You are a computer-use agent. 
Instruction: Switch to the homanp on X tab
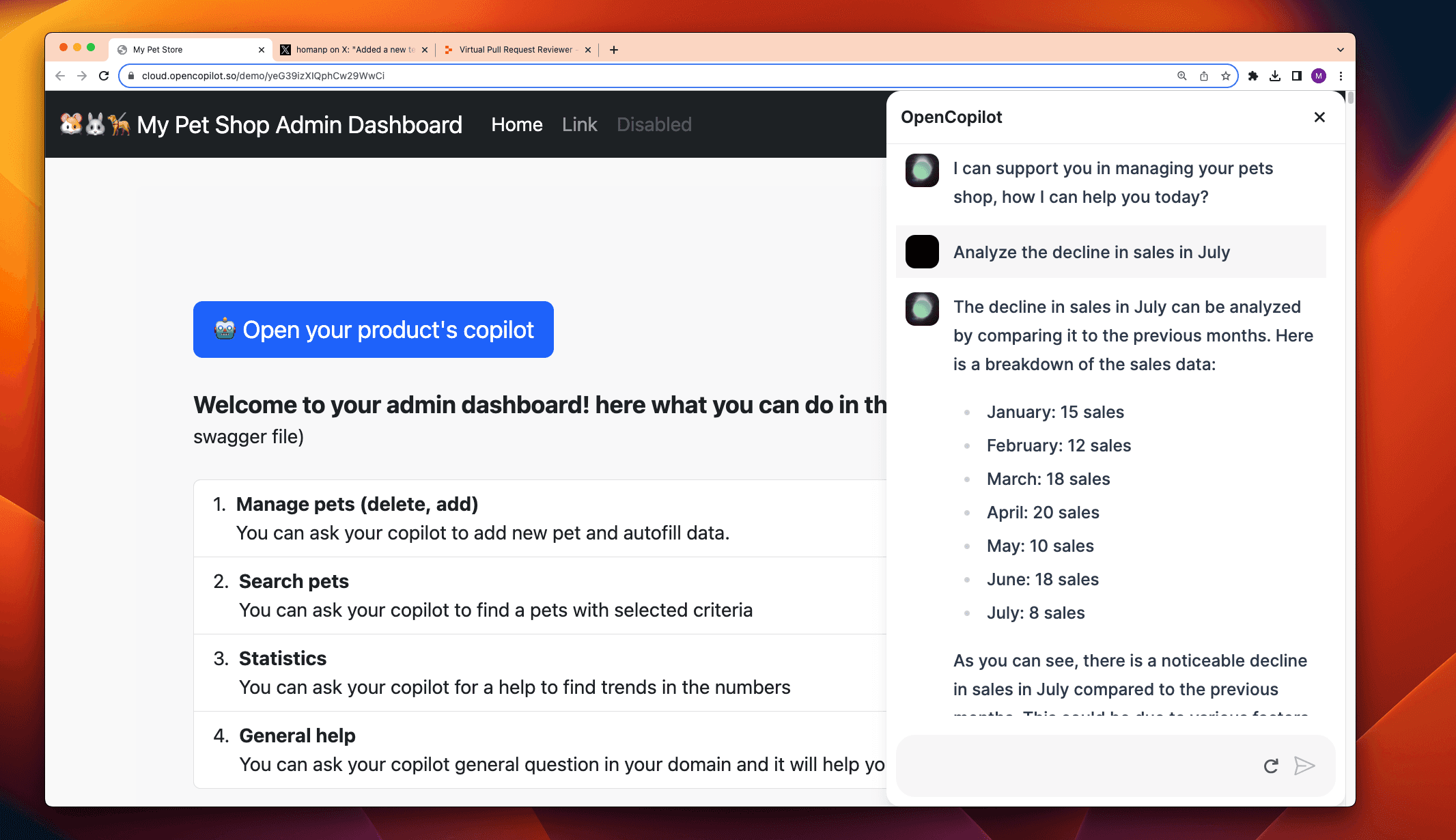(354, 50)
